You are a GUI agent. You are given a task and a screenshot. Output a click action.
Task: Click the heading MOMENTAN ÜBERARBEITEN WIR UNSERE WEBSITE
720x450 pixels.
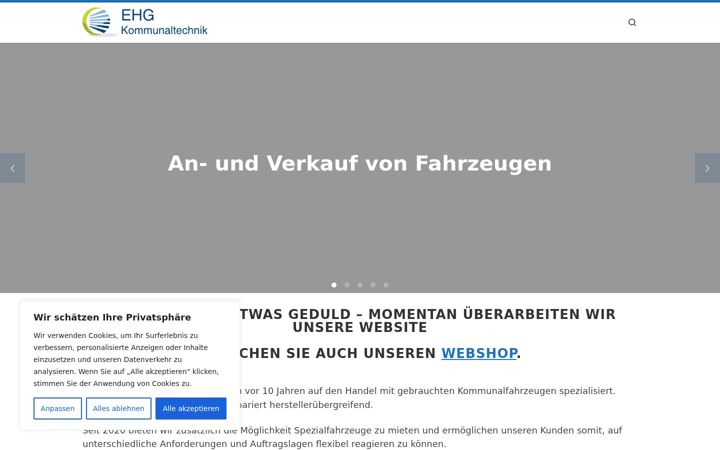pos(360,321)
